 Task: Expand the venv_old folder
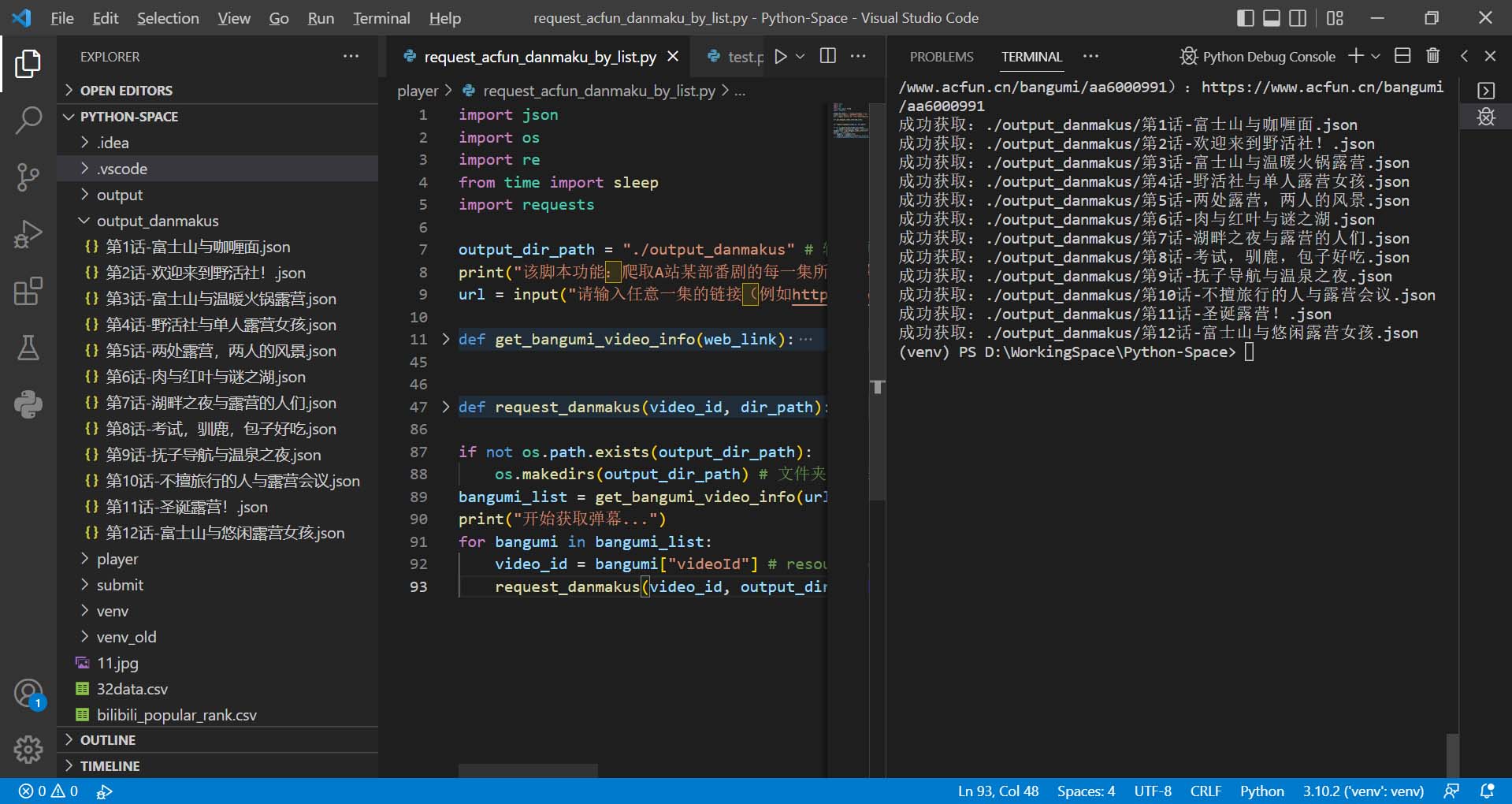click(217, 637)
